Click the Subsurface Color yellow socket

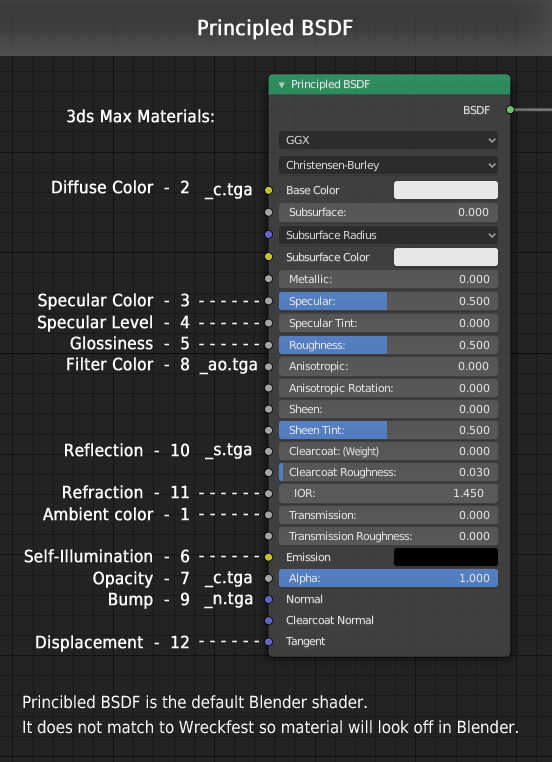pyautogui.click(x=269, y=257)
